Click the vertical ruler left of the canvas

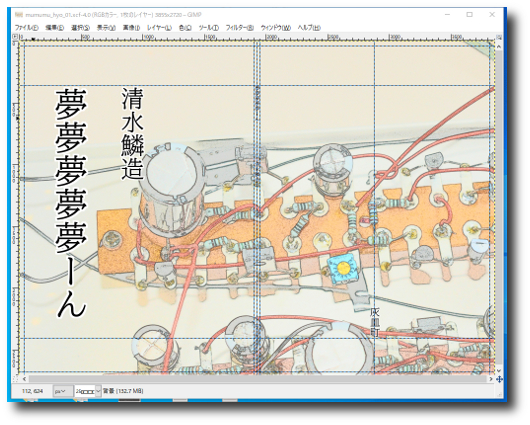coord(15,207)
